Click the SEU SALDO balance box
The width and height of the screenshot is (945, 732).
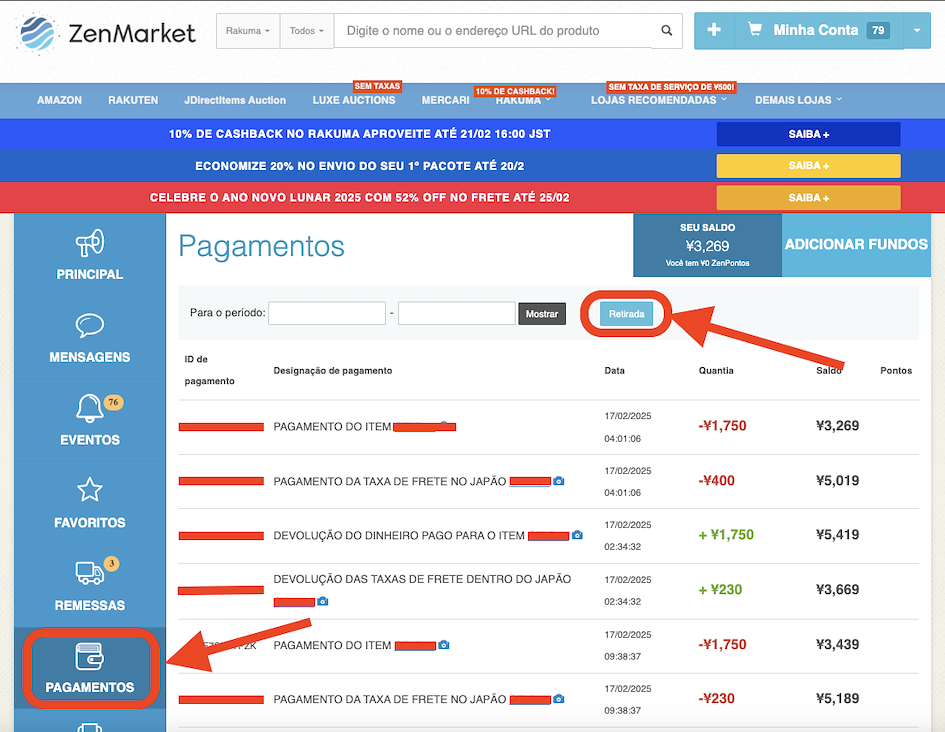[x=708, y=246]
